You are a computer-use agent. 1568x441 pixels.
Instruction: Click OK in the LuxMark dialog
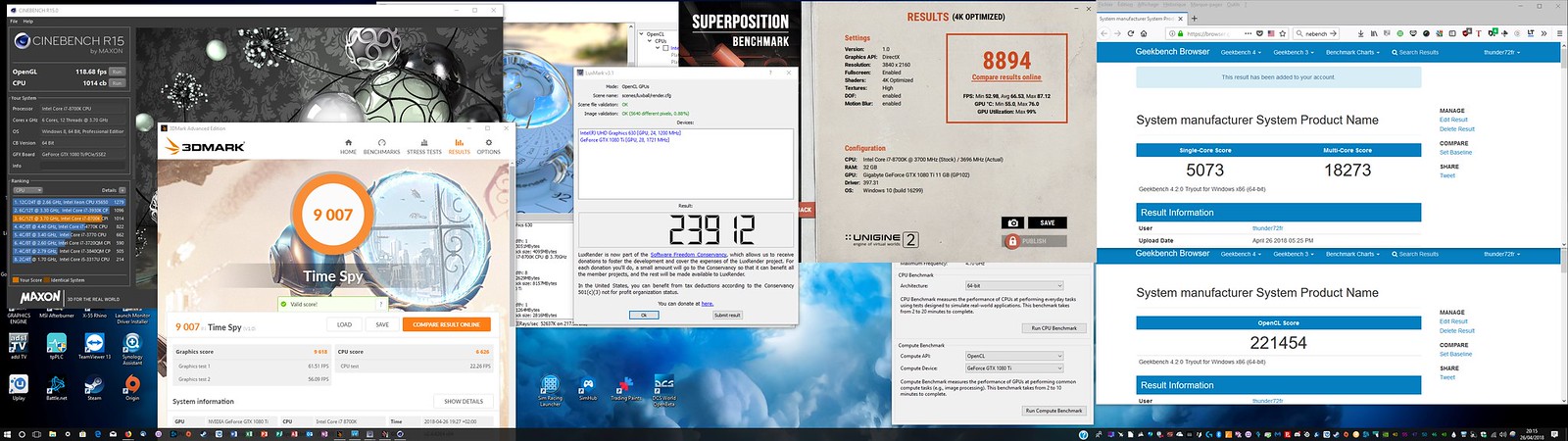pyautogui.click(x=644, y=316)
